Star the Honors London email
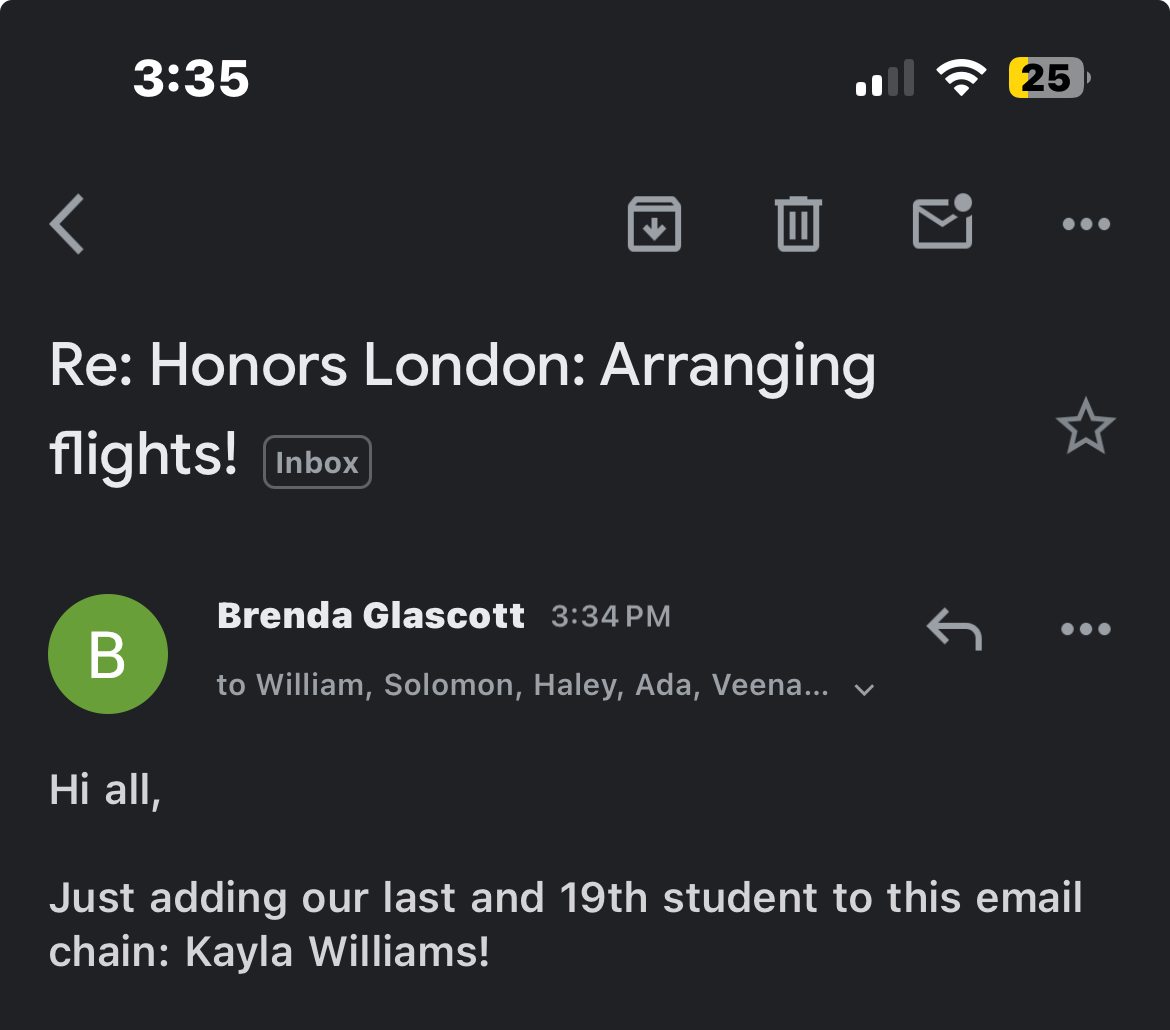The height and width of the screenshot is (1030, 1170). pyautogui.click(x=1086, y=426)
